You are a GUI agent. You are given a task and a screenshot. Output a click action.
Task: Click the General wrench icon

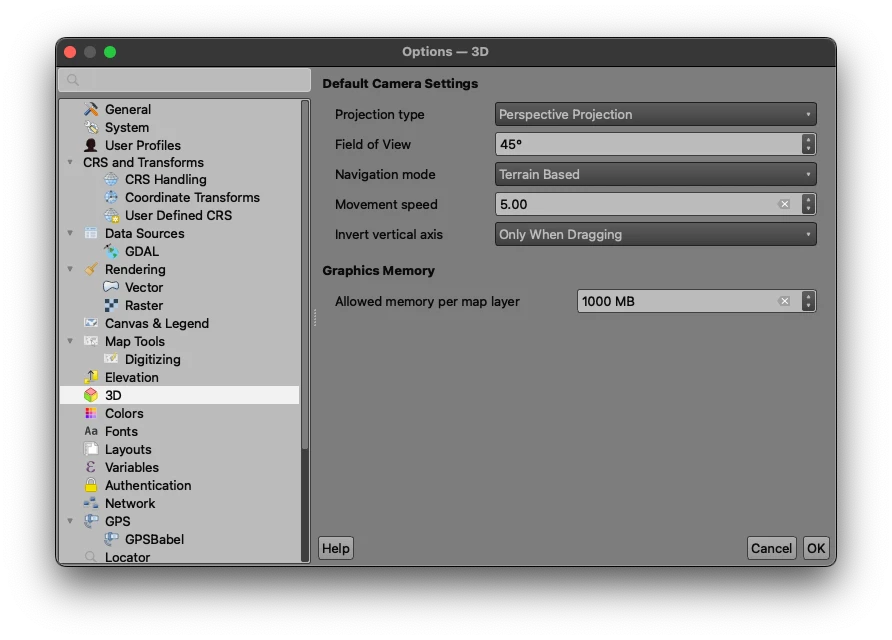click(x=91, y=109)
